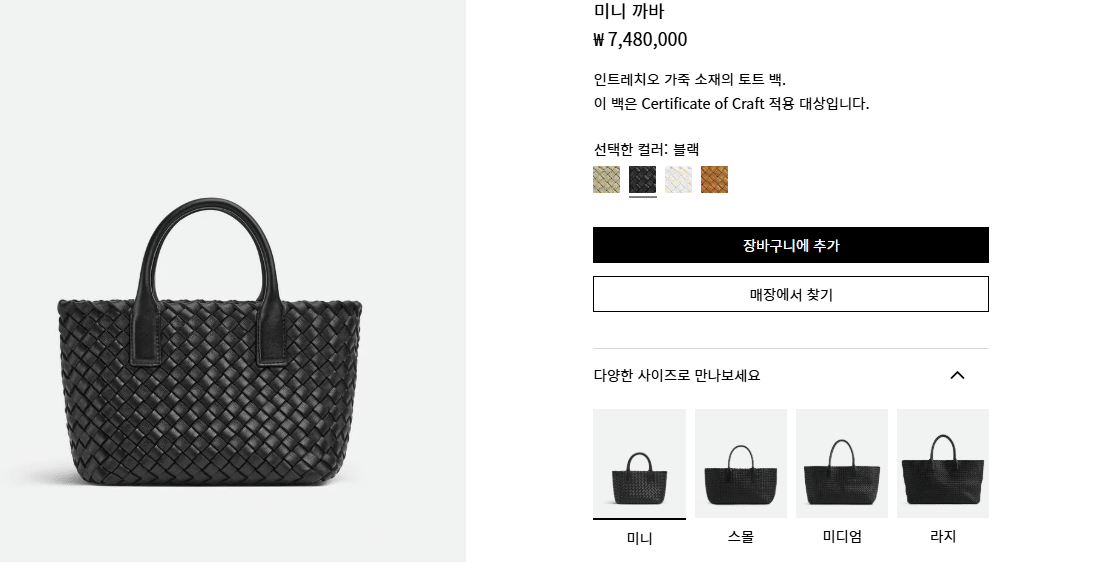Select the 스몰 size label
The image size is (1093, 570).
coord(740,537)
